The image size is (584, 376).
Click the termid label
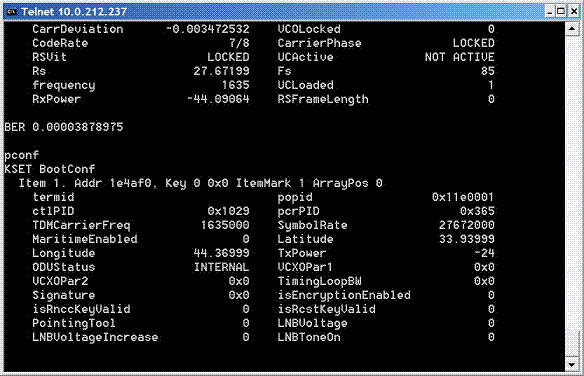pos(53,197)
